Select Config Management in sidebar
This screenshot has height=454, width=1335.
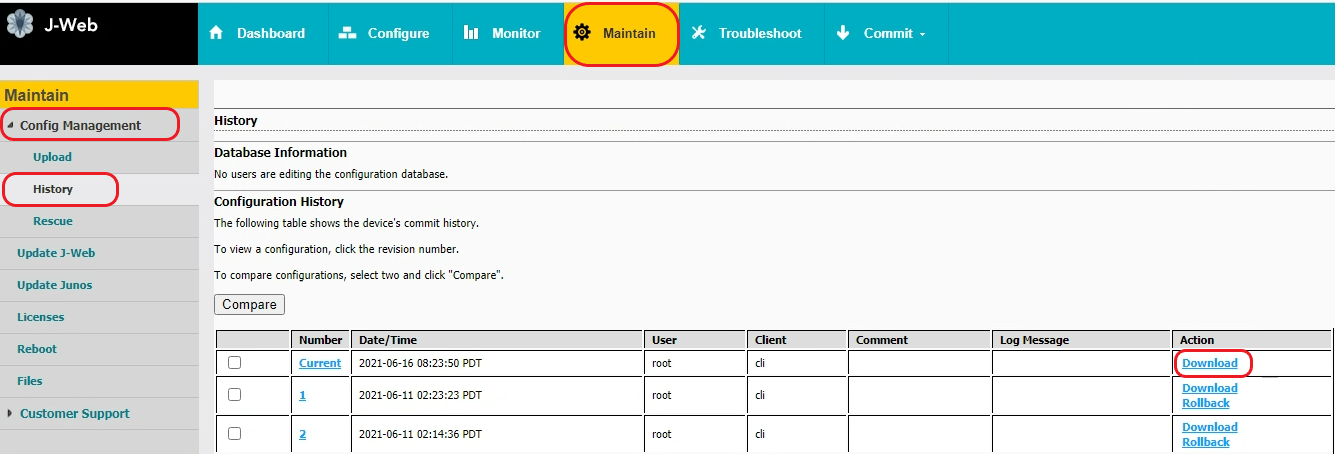click(80, 125)
